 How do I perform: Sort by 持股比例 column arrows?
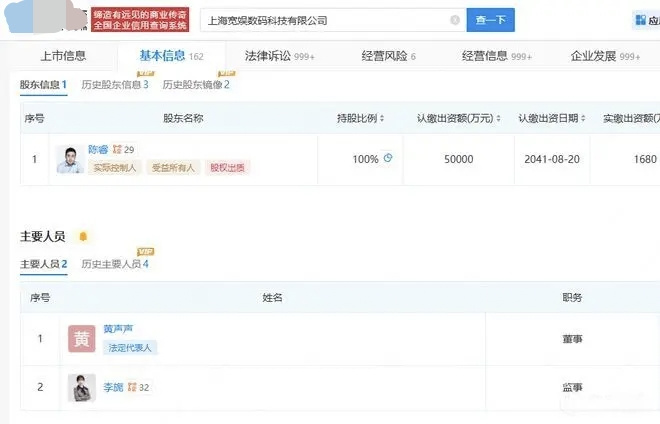pyautogui.click(x=382, y=118)
